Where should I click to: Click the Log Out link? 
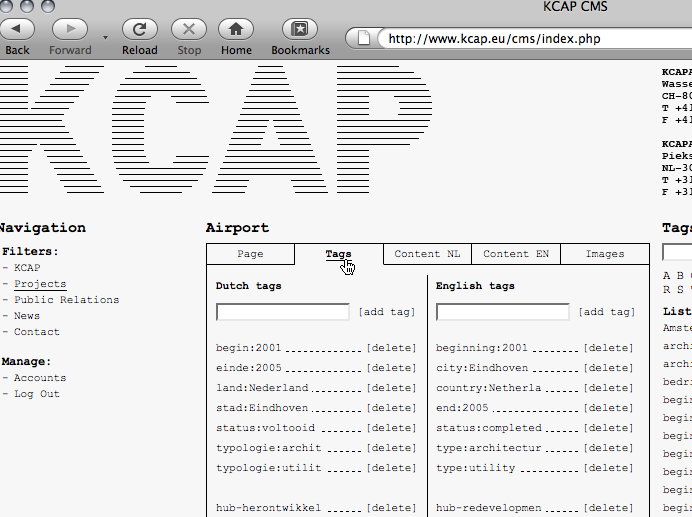[x=37, y=394]
